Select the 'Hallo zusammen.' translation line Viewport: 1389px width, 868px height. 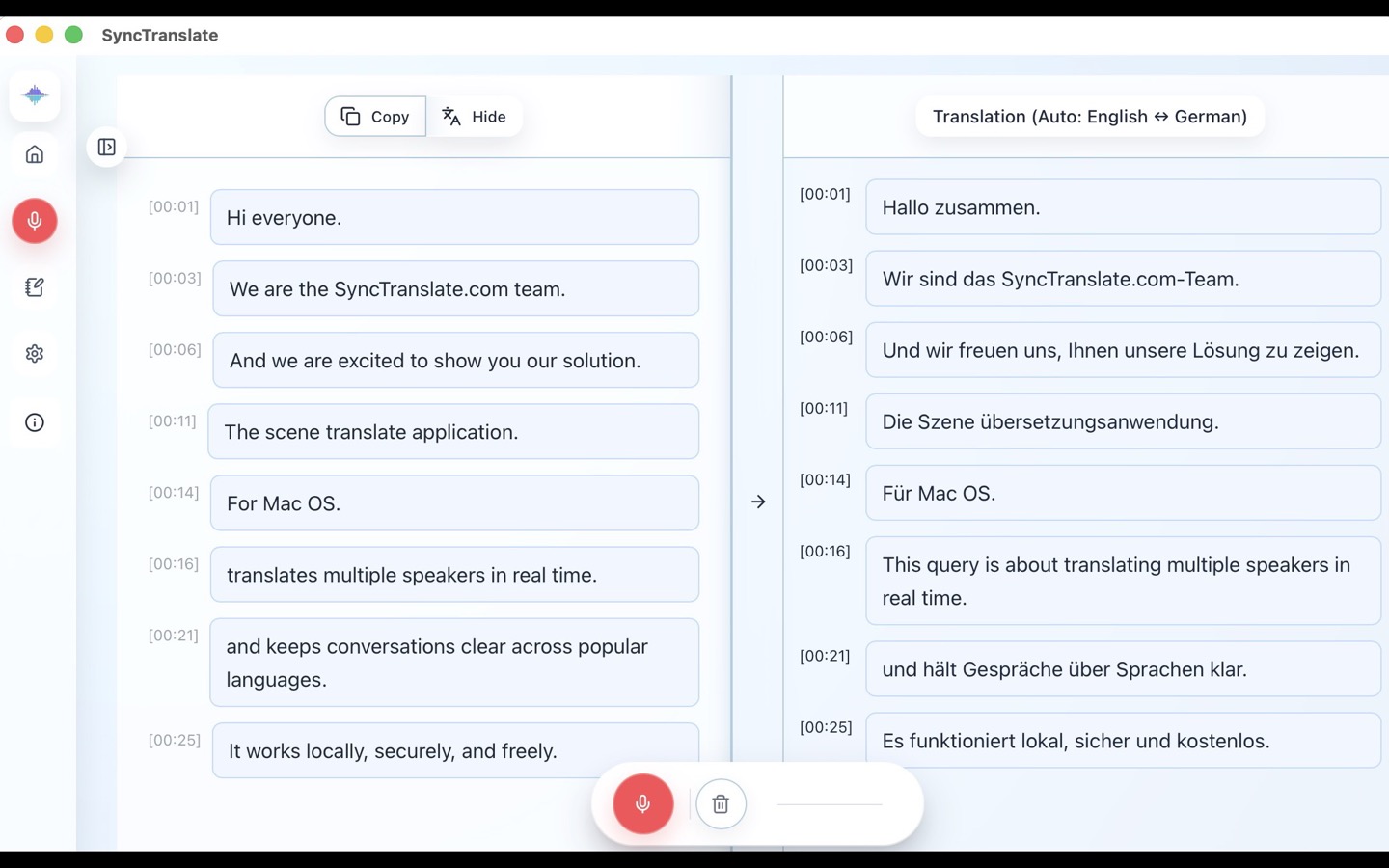coord(1124,206)
